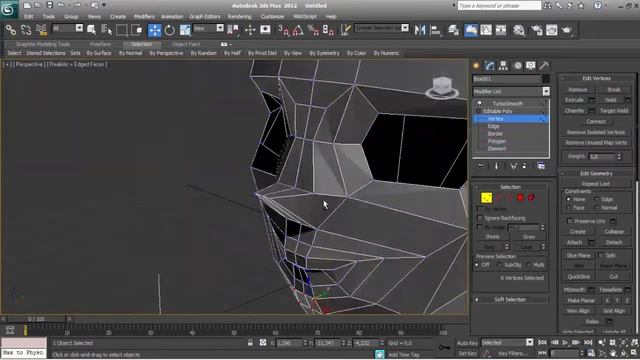Open the Graph Editors menu
This screenshot has width=640, height=360.
pos(205,17)
